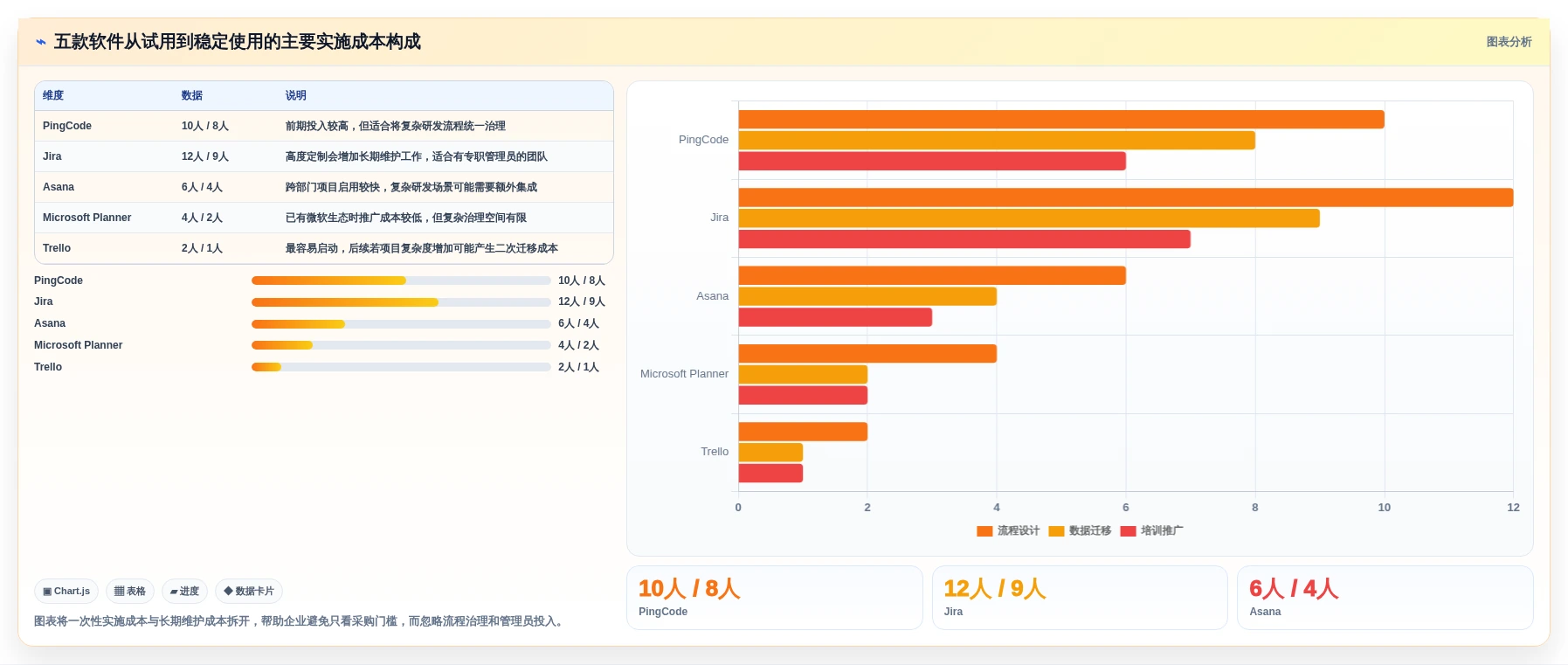Image resolution: width=1568 pixels, height=665 pixels.
Task: Click the chart title 五款软件从试用到稳定使用
Action: tap(238, 42)
